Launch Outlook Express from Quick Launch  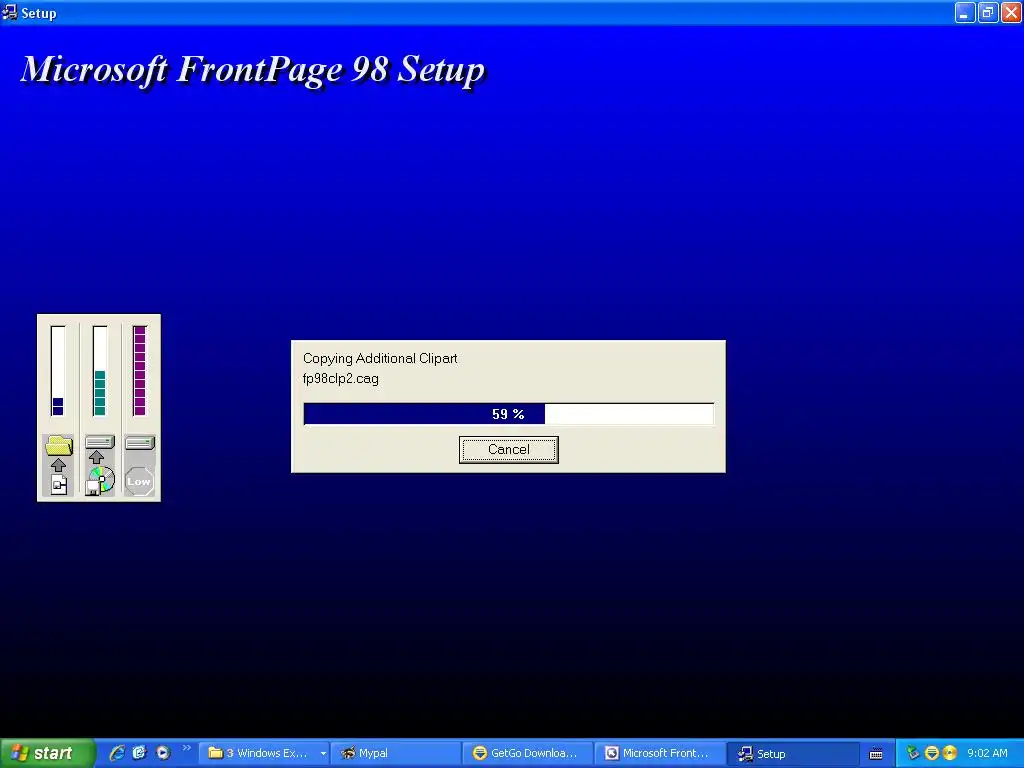[x=139, y=753]
